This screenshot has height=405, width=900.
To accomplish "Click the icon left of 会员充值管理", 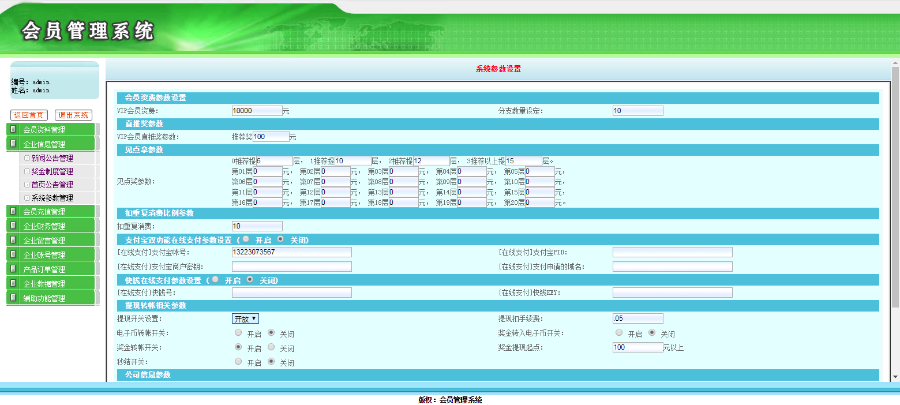I will click(13, 212).
